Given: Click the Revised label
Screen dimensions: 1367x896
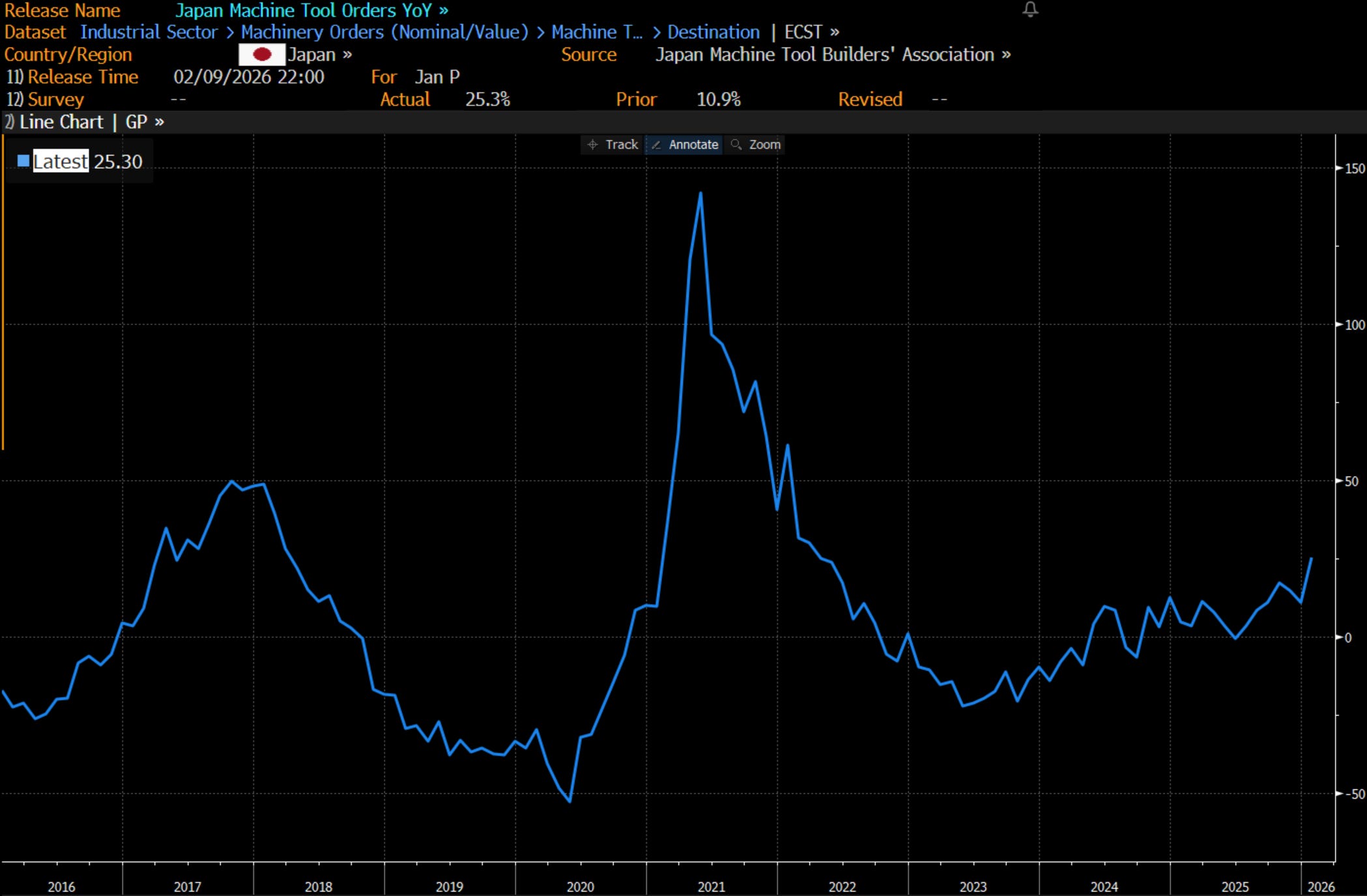Looking at the screenshot, I should pyautogui.click(x=870, y=100).
